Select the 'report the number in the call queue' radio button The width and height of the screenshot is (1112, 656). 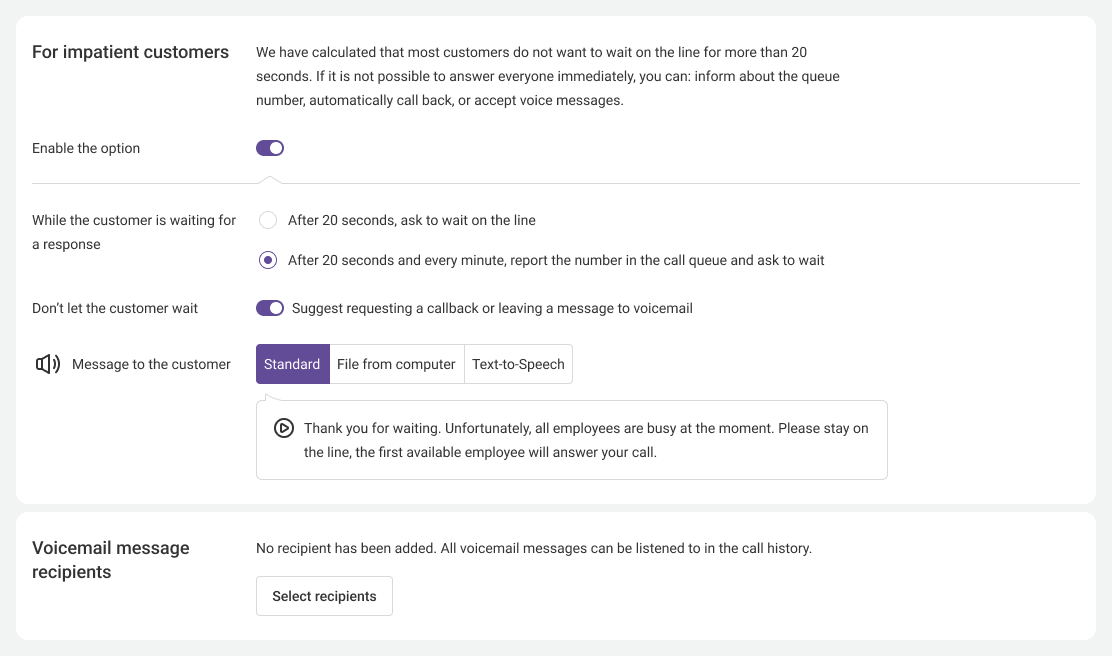[x=268, y=260]
